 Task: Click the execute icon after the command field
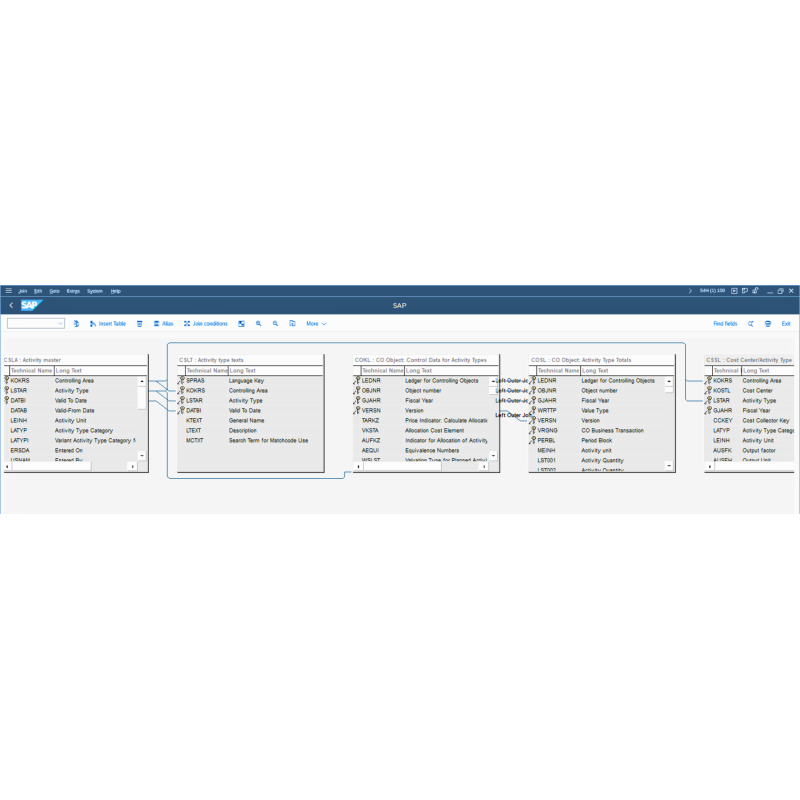tap(76, 323)
